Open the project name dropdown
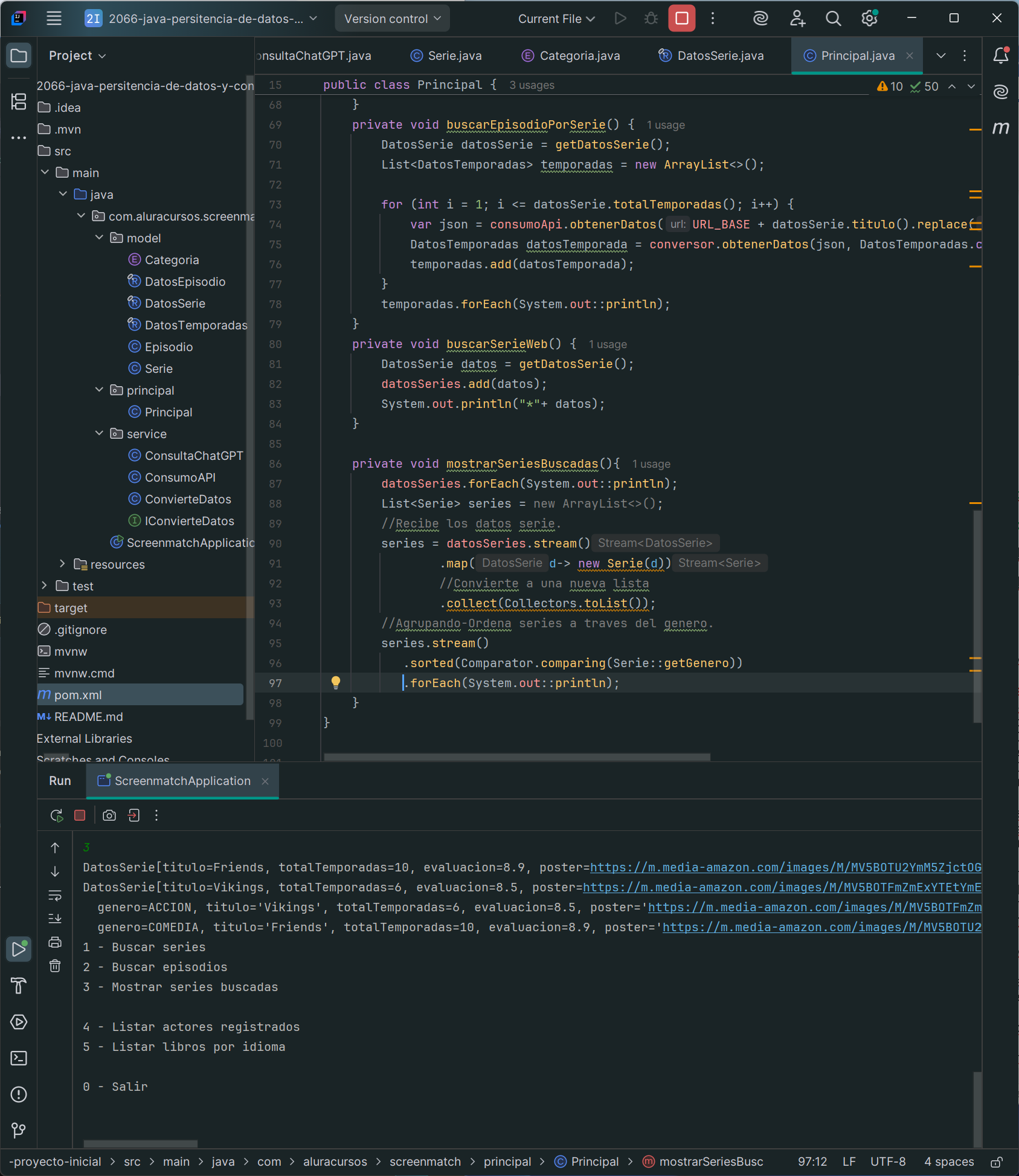This screenshot has height=1176, width=1019. click(x=201, y=19)
